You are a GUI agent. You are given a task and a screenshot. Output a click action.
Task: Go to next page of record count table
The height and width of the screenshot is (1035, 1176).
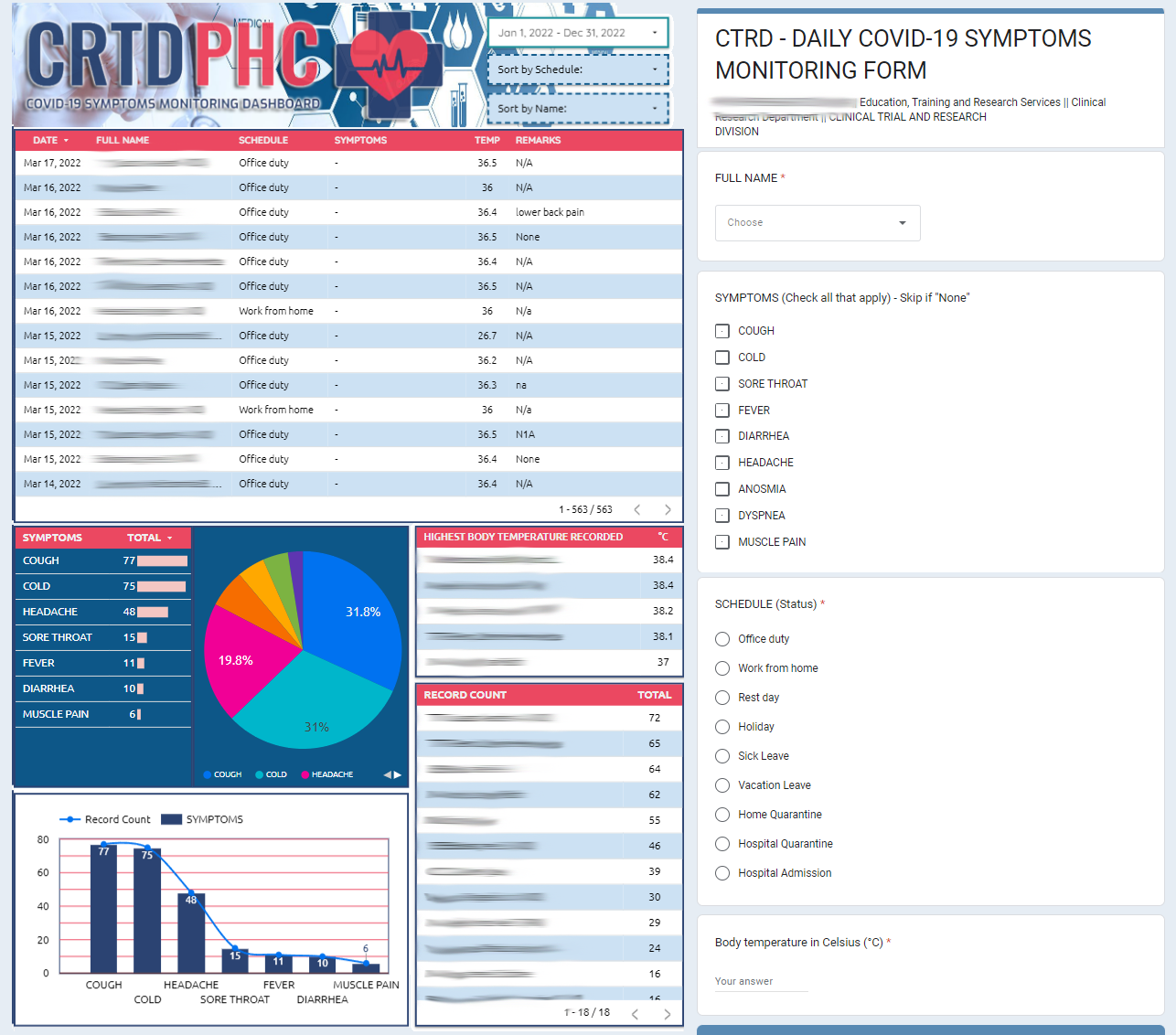668,1013
